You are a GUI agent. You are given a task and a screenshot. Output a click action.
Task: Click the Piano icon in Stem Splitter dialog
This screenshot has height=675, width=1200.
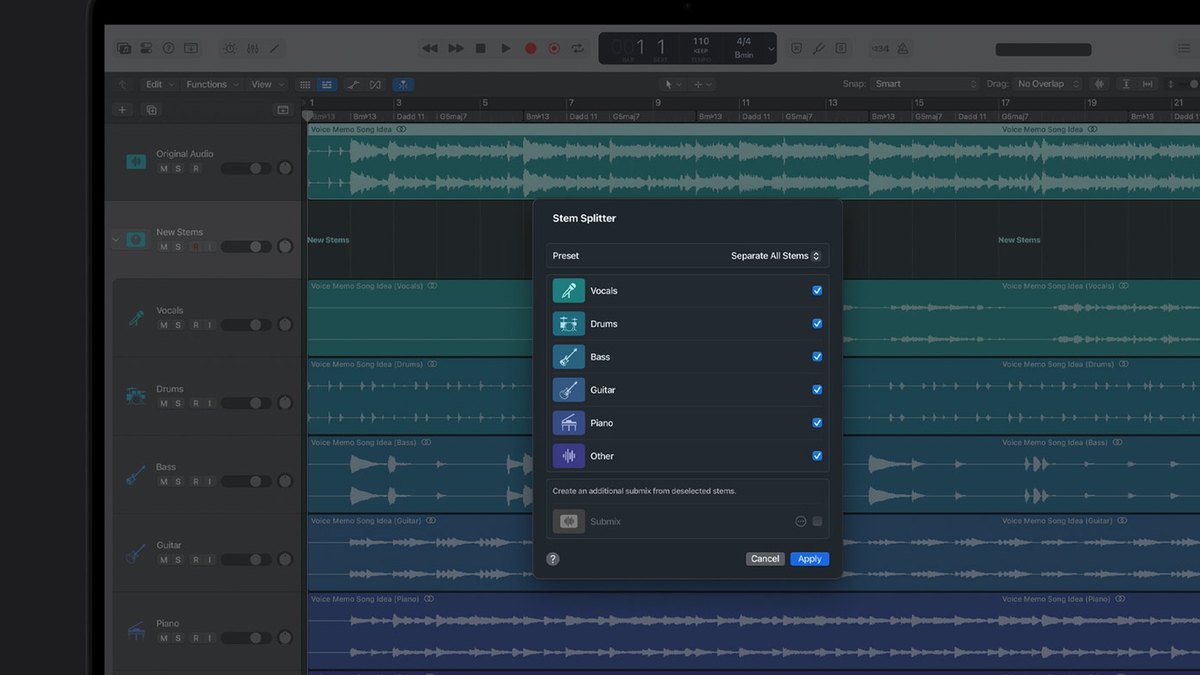pos(569,423)
